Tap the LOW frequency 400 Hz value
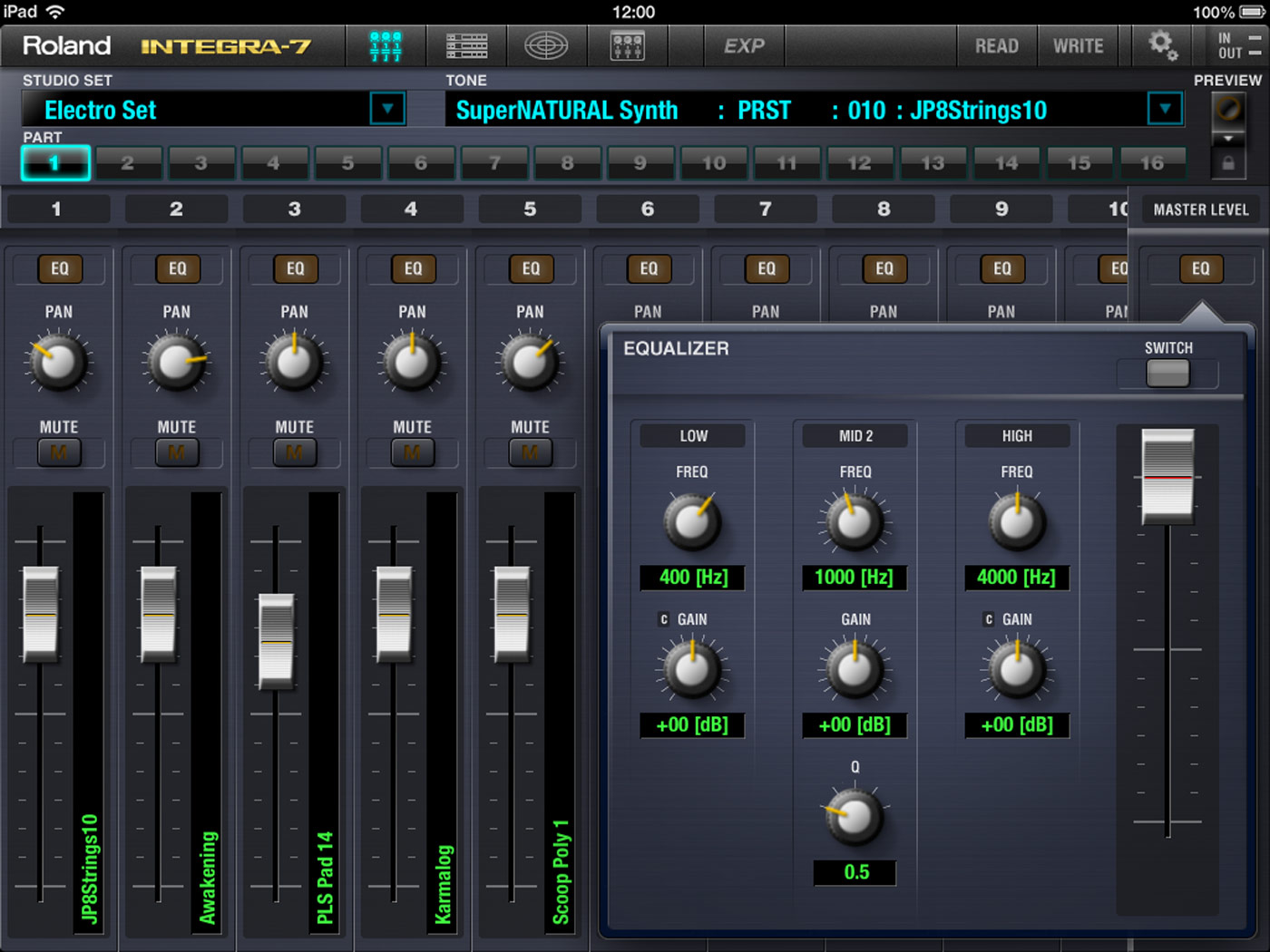 (x=692, y=578)
